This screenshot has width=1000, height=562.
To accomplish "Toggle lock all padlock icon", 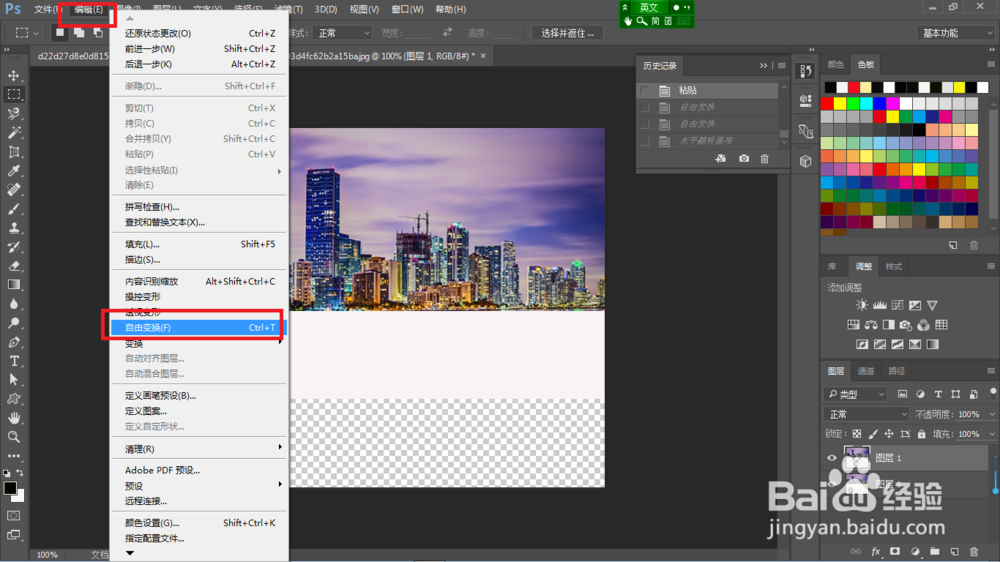I will tap(922, 434).
